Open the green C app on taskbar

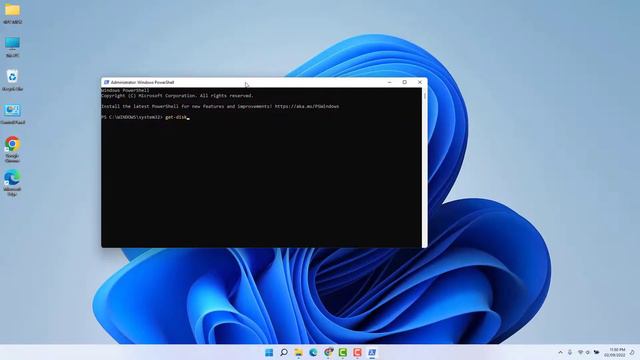pos(343,352)
